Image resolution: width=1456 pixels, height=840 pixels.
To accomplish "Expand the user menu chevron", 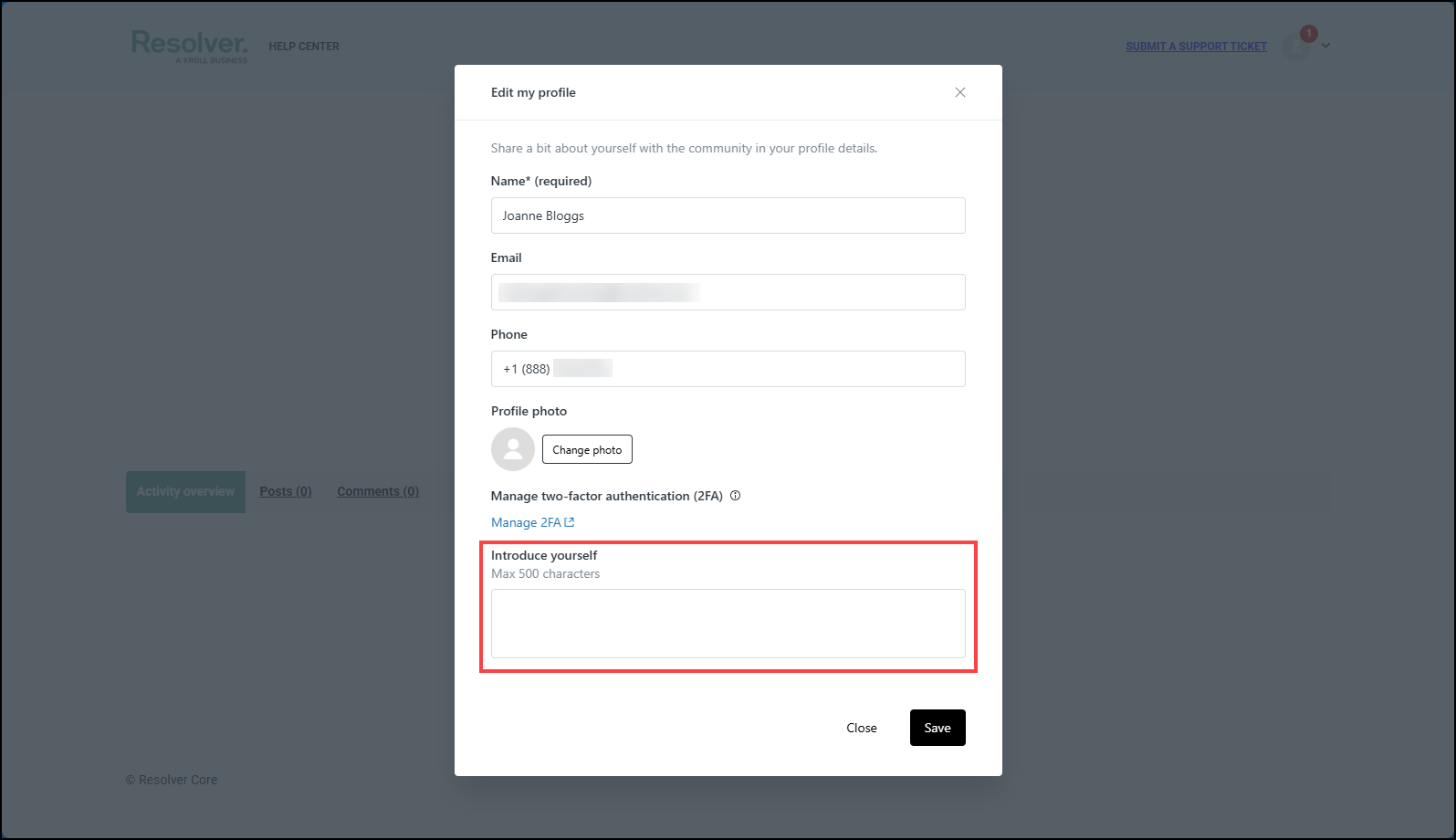I will coord(1326,46).
